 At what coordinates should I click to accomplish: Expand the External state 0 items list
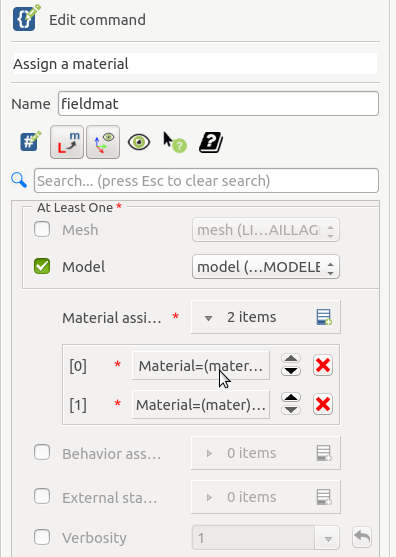tap(209, 497)
